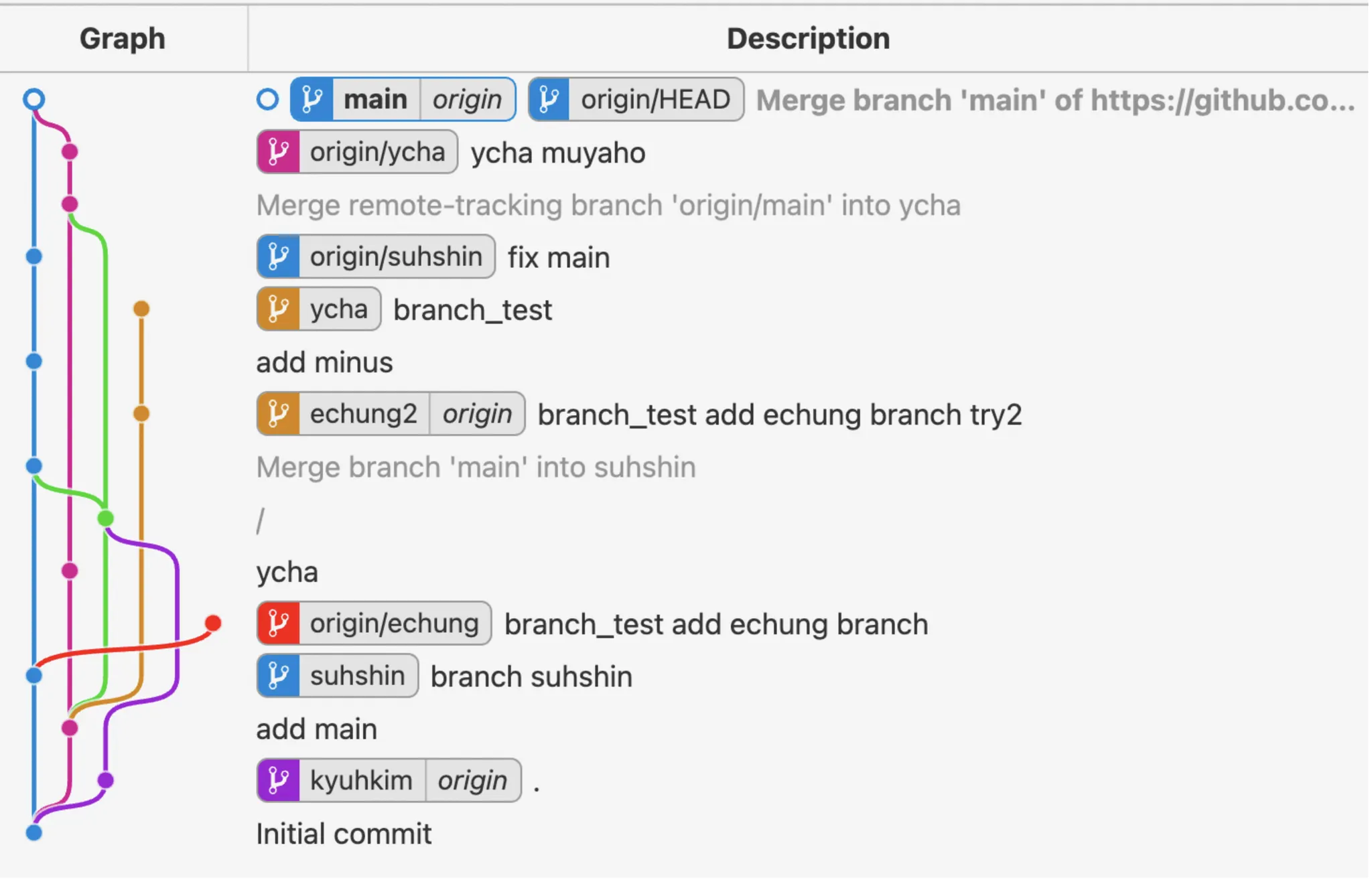Screen dimensions: 1372x886
Task: Select the 'add minus' commit row
Action: pos(325,362)
